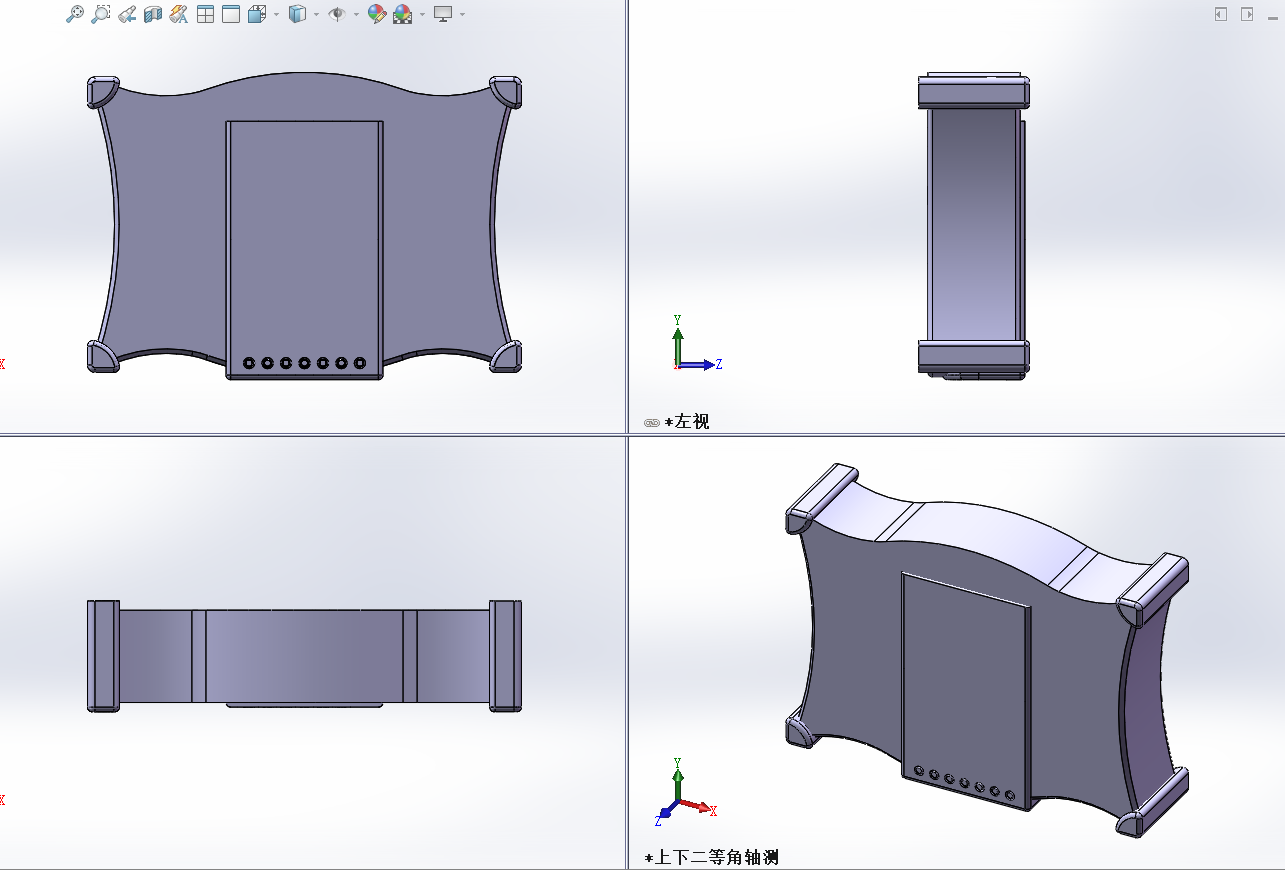Click the View Settings monitor icon
This screenshot has width=1285, height=870.
[442, 14]
